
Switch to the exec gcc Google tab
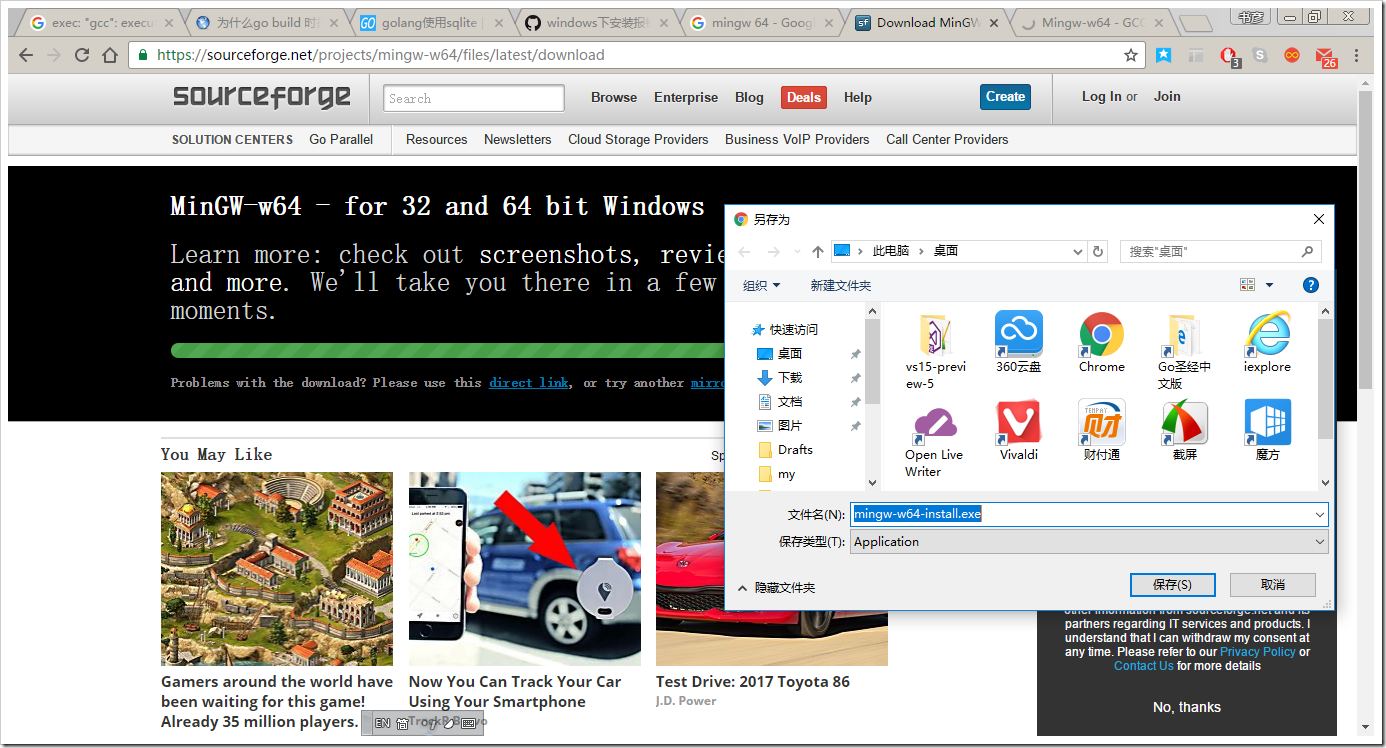[103, 23]
